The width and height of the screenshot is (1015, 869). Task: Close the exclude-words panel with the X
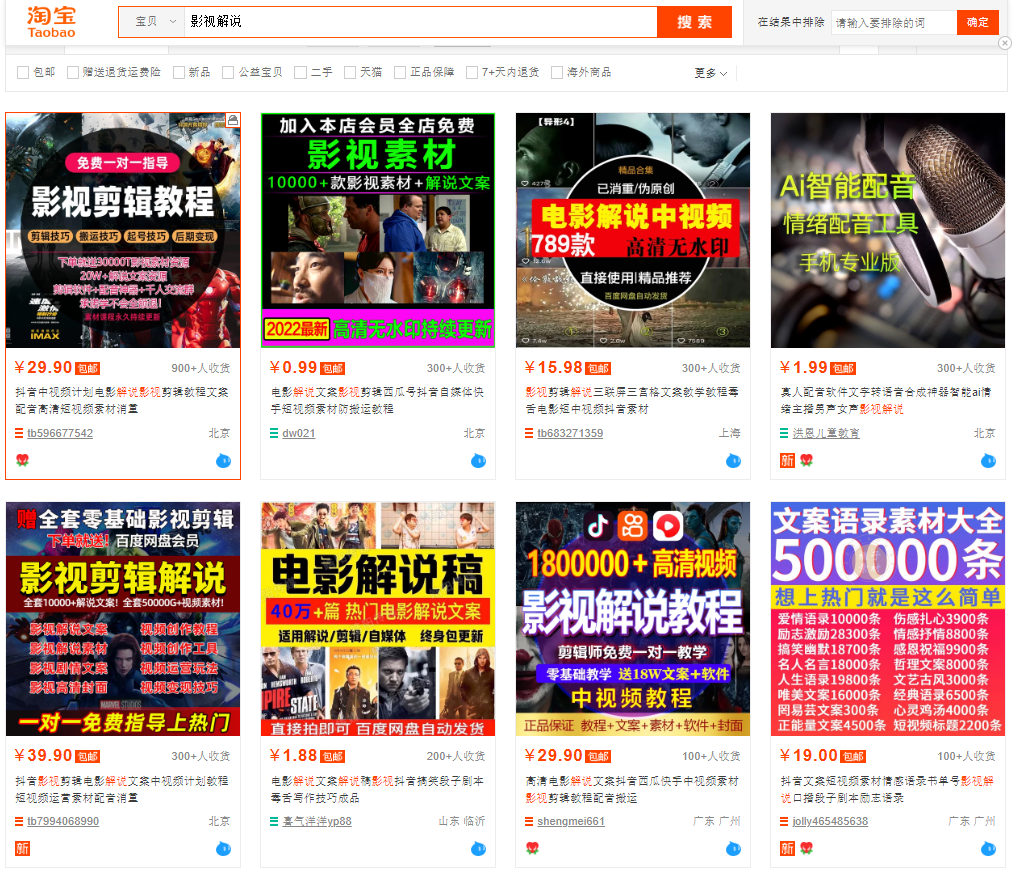coord(1005,43)
